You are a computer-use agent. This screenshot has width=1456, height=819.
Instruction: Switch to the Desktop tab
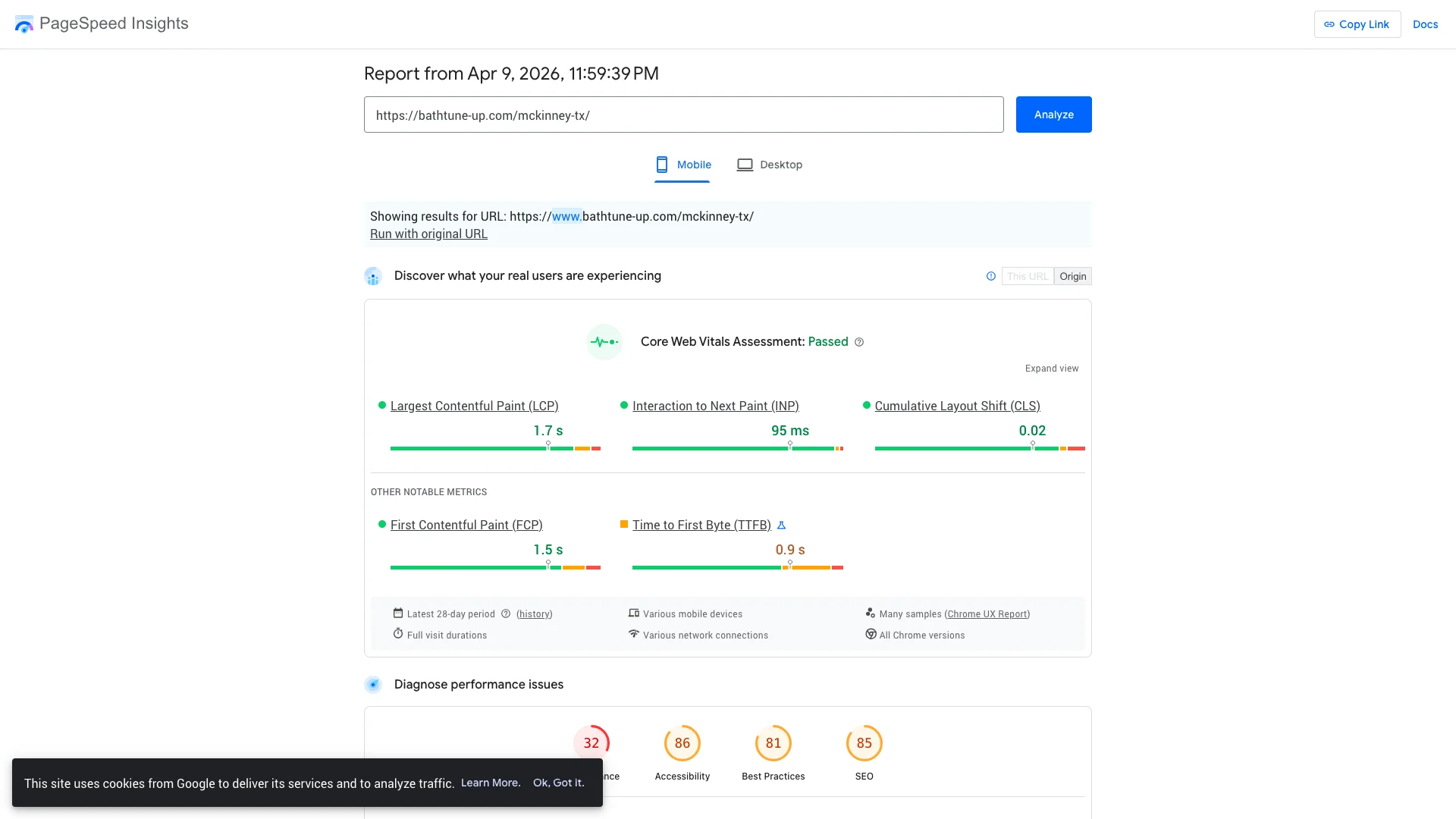point(780,165)
